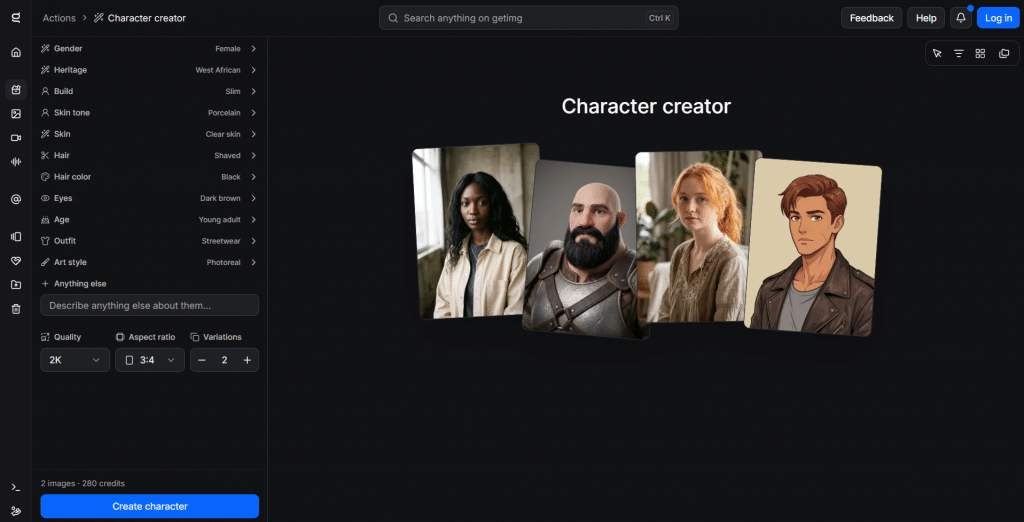
Task: Expand the Hair option row
Action: [150, 155]
